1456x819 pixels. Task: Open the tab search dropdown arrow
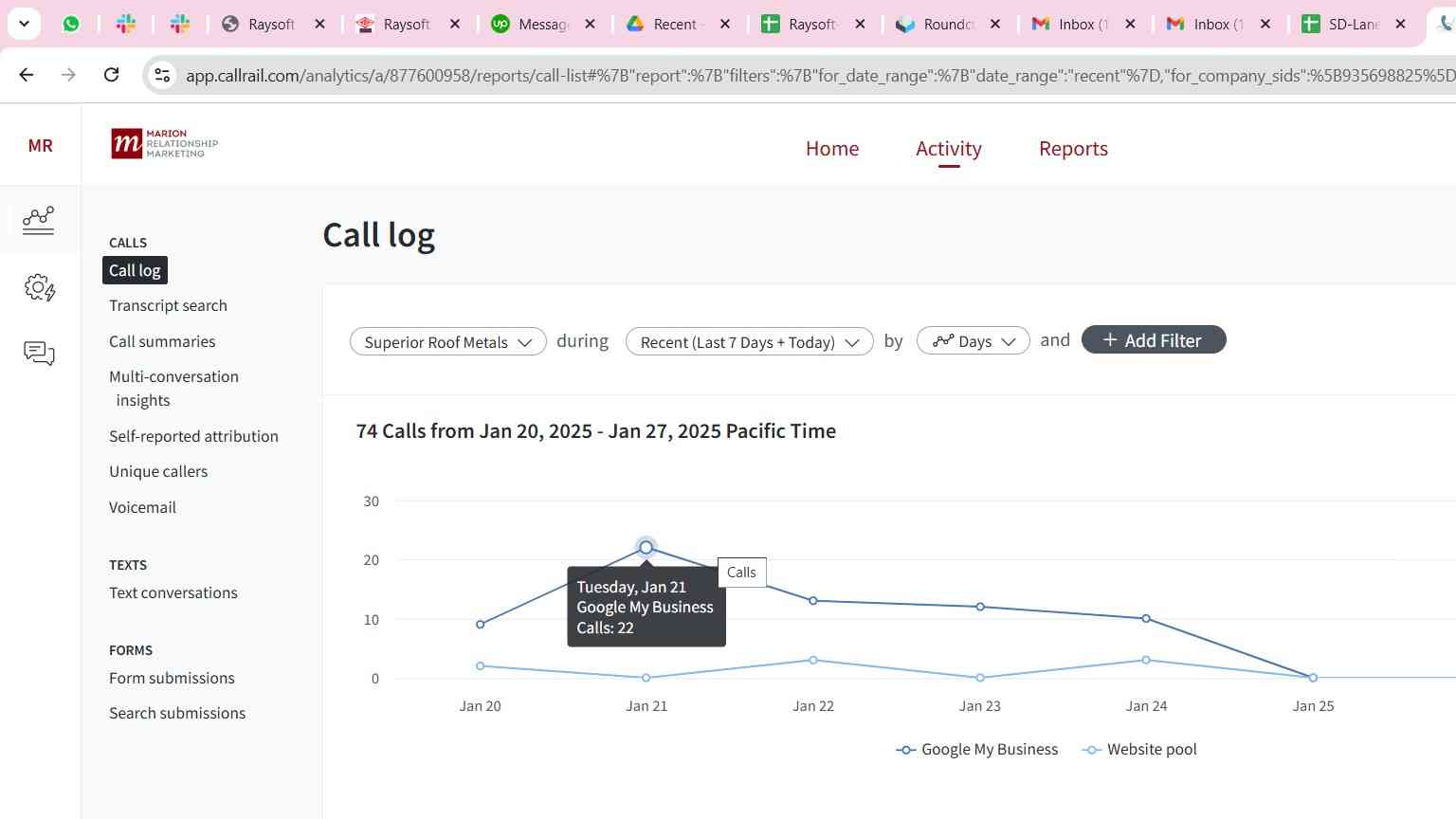point(24,24)
